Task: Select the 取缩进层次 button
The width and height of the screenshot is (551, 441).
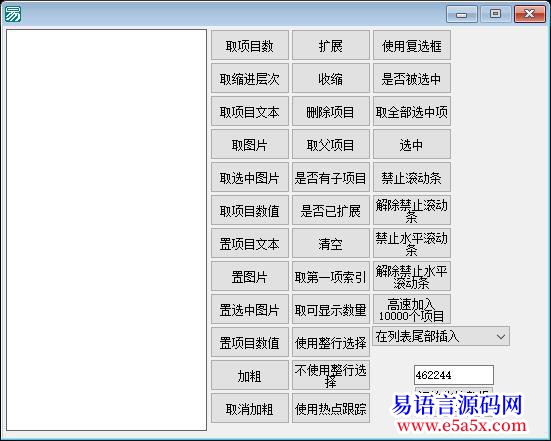Action: coord(249,78)
